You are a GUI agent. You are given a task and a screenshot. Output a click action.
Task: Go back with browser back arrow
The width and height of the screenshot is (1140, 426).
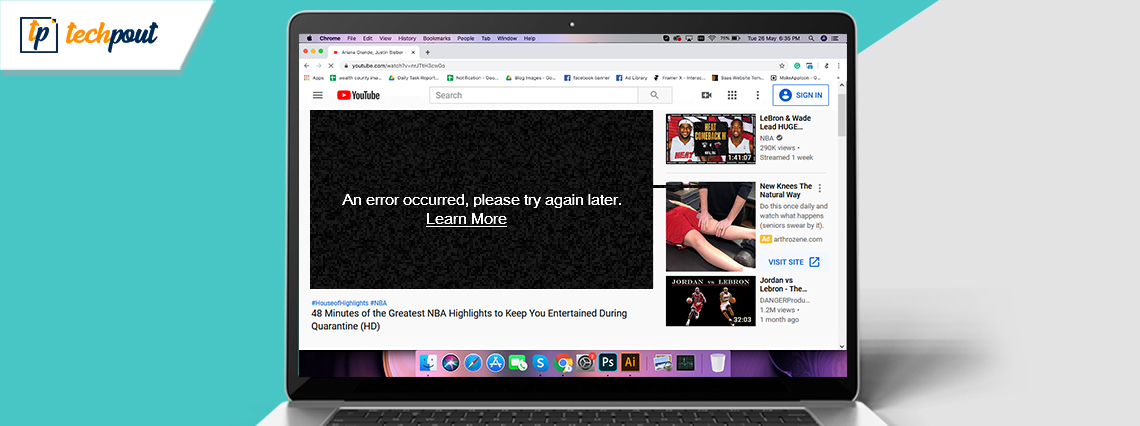point(308,65)
